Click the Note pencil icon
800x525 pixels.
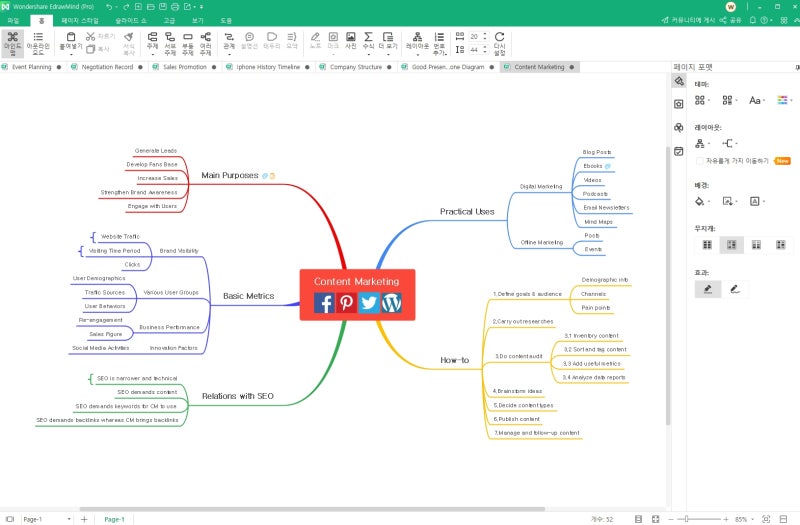[315, 37]
